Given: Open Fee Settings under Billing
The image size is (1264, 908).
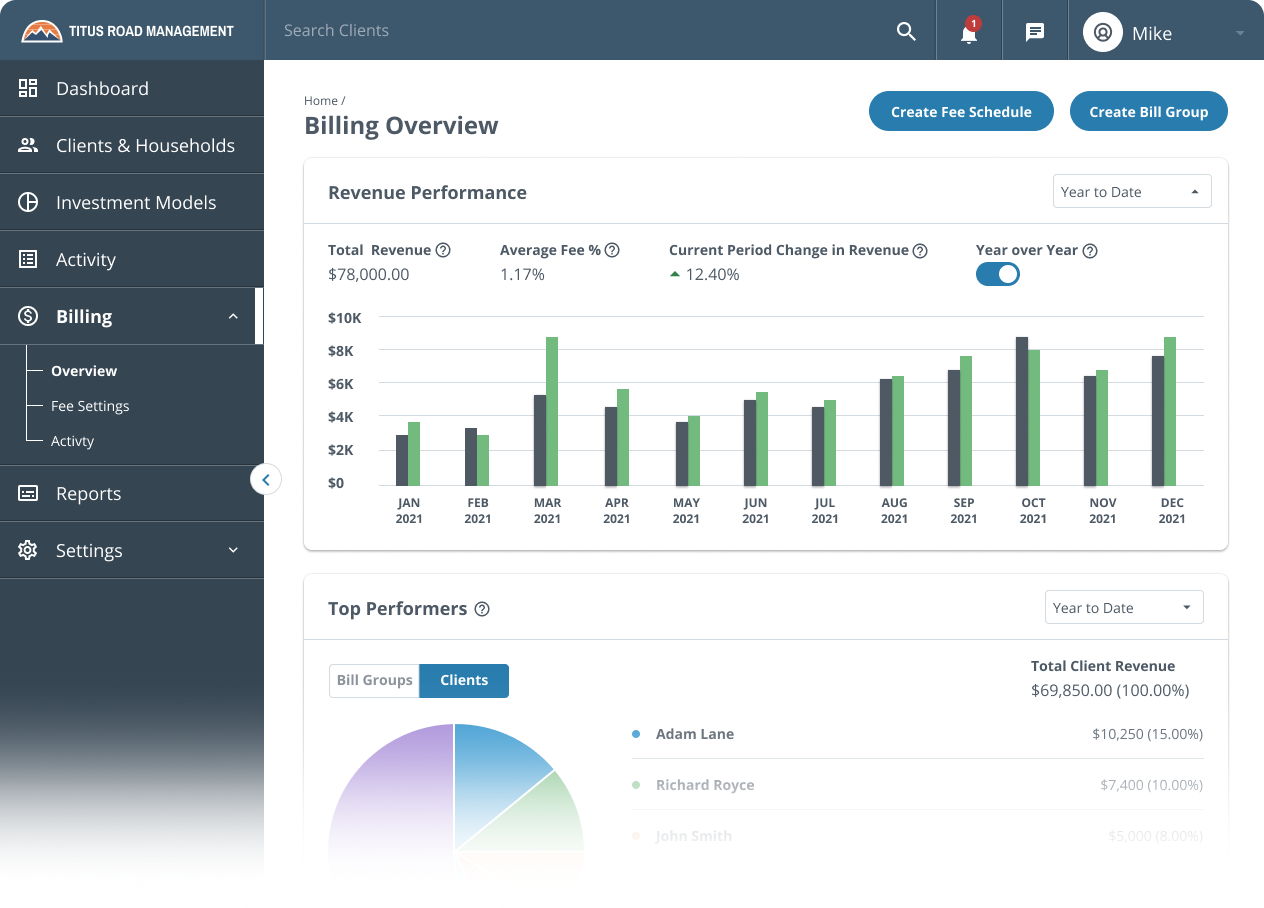Looking at the screenshot, I should [90, 406].
